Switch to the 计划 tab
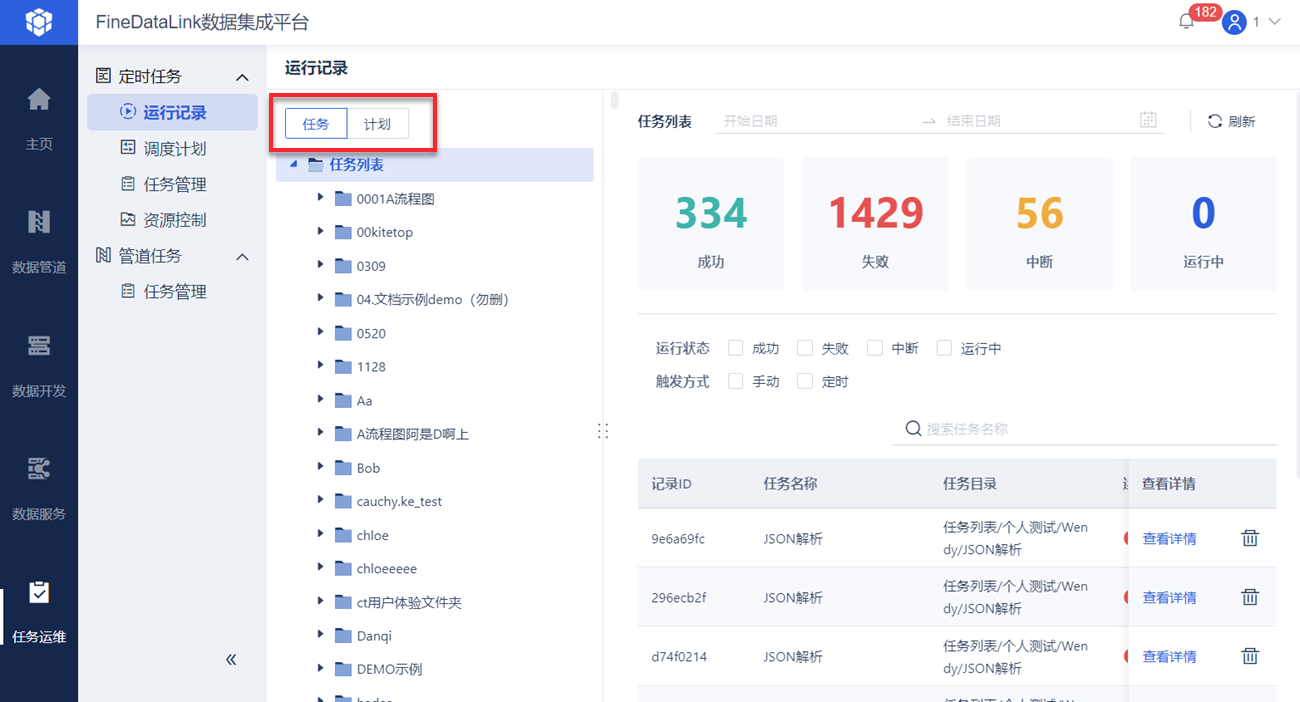 (x=377, y=124)
